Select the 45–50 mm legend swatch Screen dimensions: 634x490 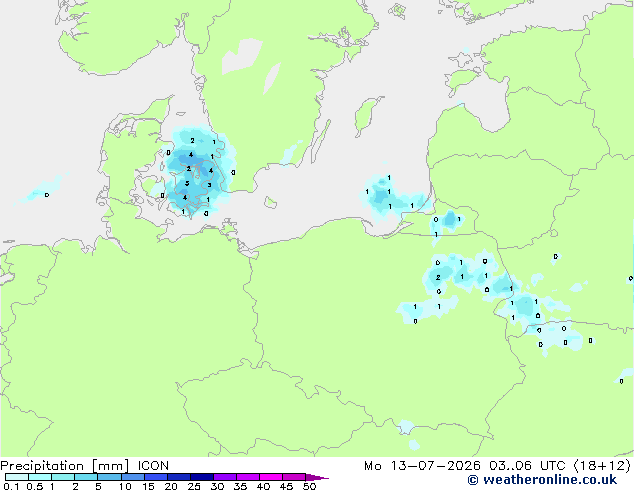pos(294,477)
